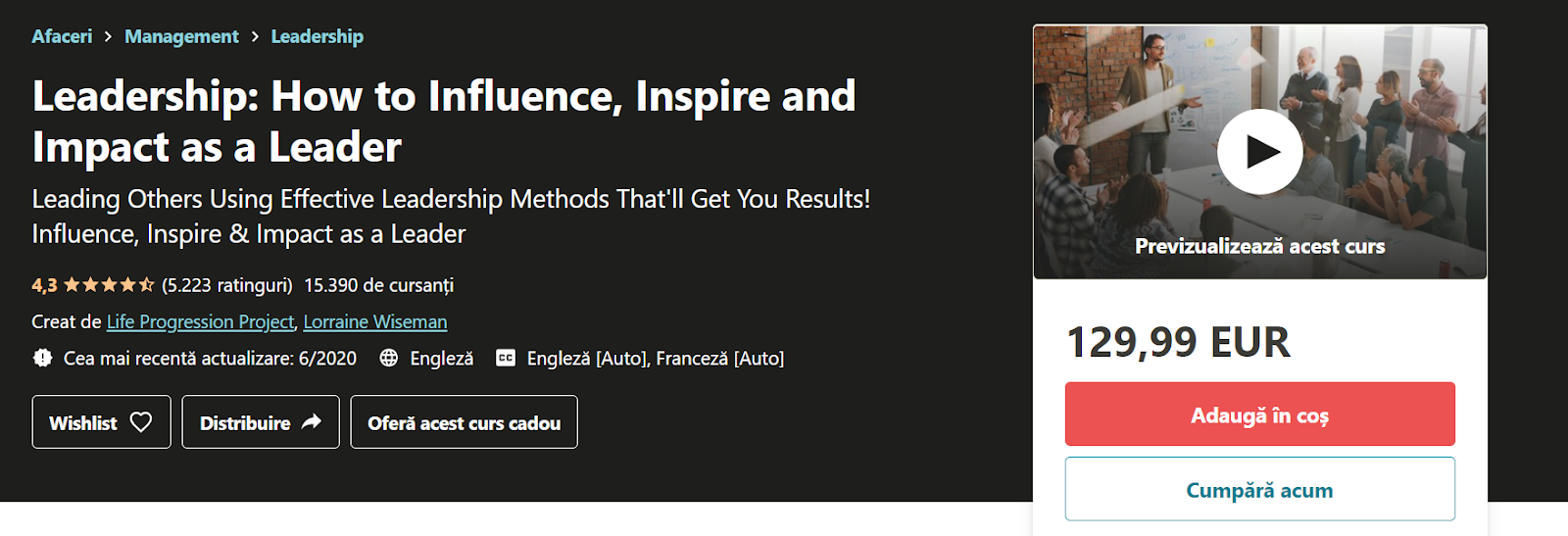Click the closed captions icon

(x=506, y=359)
